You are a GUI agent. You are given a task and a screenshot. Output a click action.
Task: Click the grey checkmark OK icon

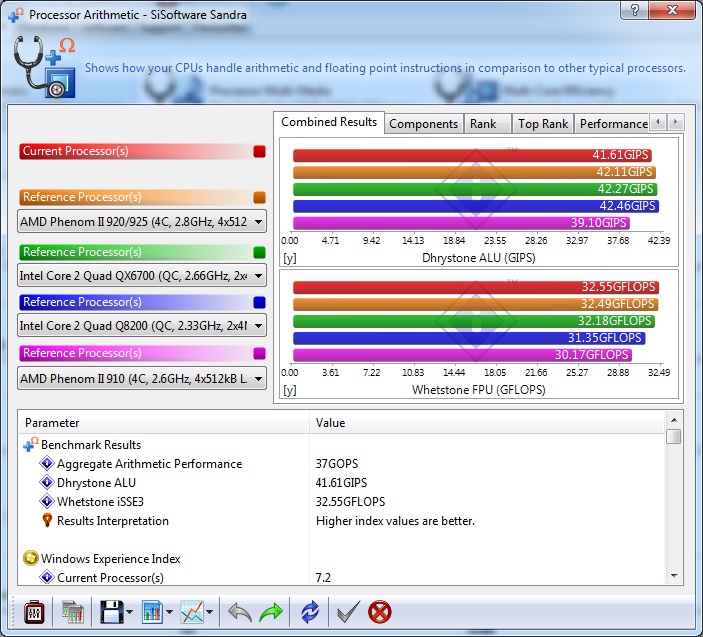[x=348, y=612]
